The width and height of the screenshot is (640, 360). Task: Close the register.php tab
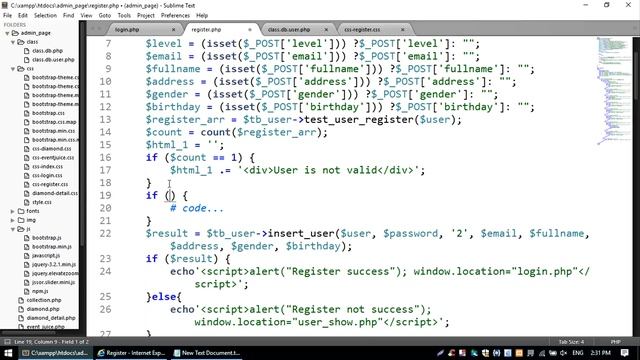[250, 30]
